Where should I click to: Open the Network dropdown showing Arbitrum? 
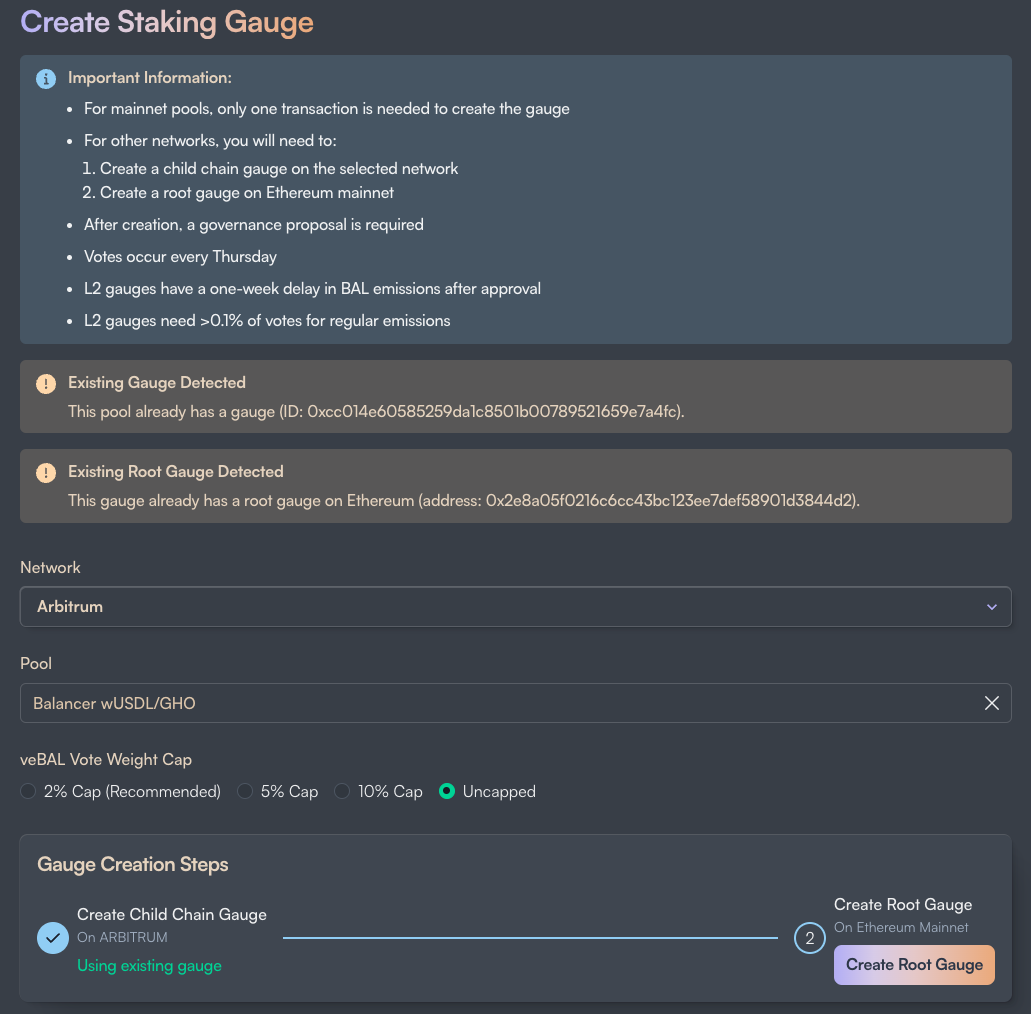[x=516, y=606]
